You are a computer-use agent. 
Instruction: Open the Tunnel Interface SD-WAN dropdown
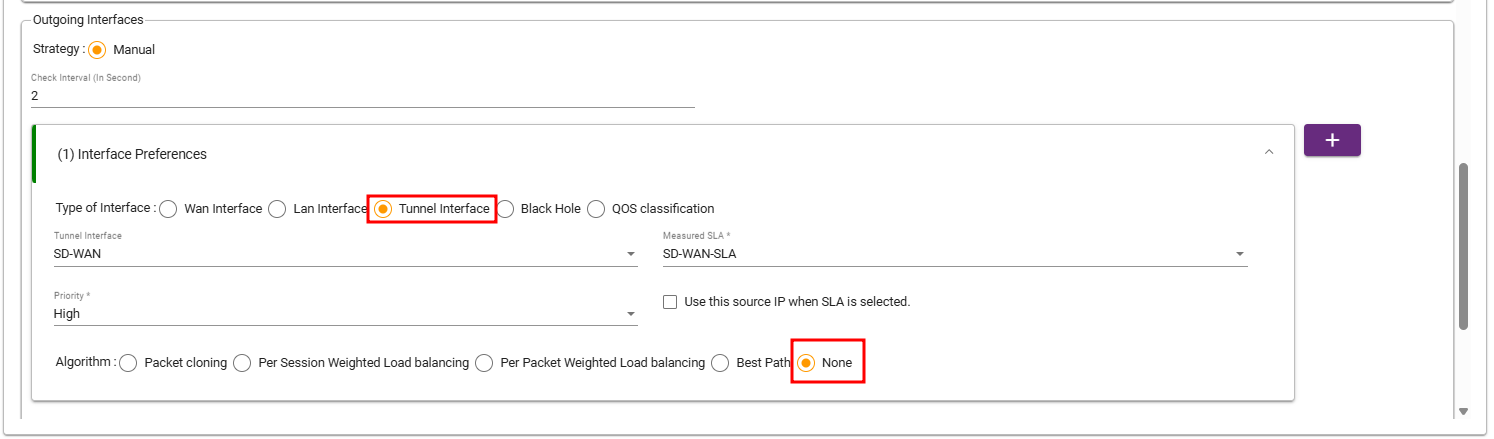pos(345,254)
